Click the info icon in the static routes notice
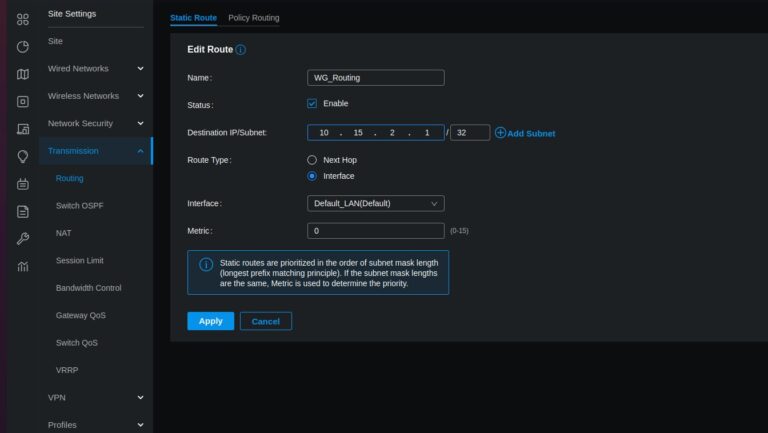768x433 pixels. pyautogui.click(x=206, y=265)
